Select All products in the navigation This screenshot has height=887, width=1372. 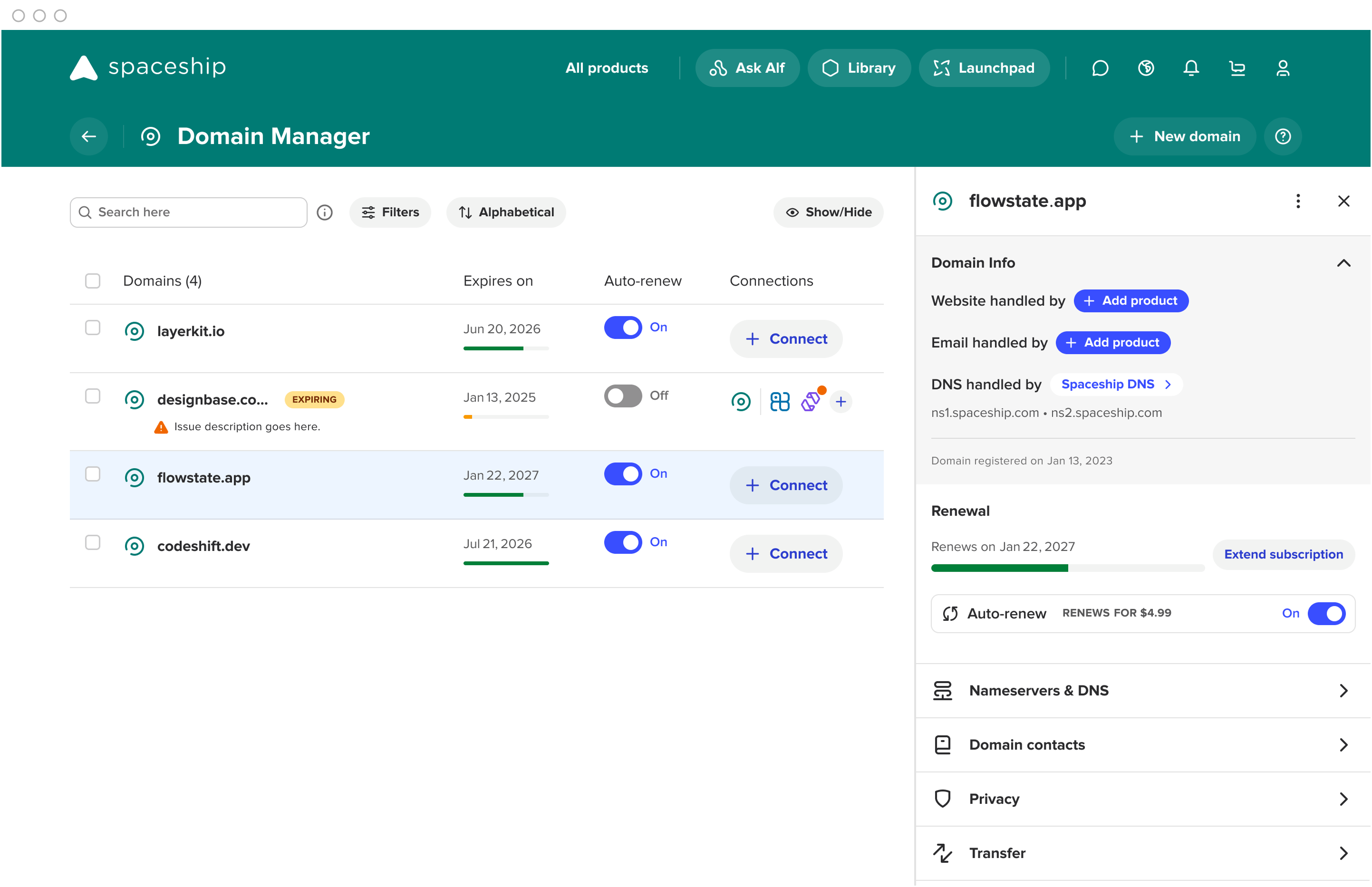pyautogui.click(x=607, y=68)
